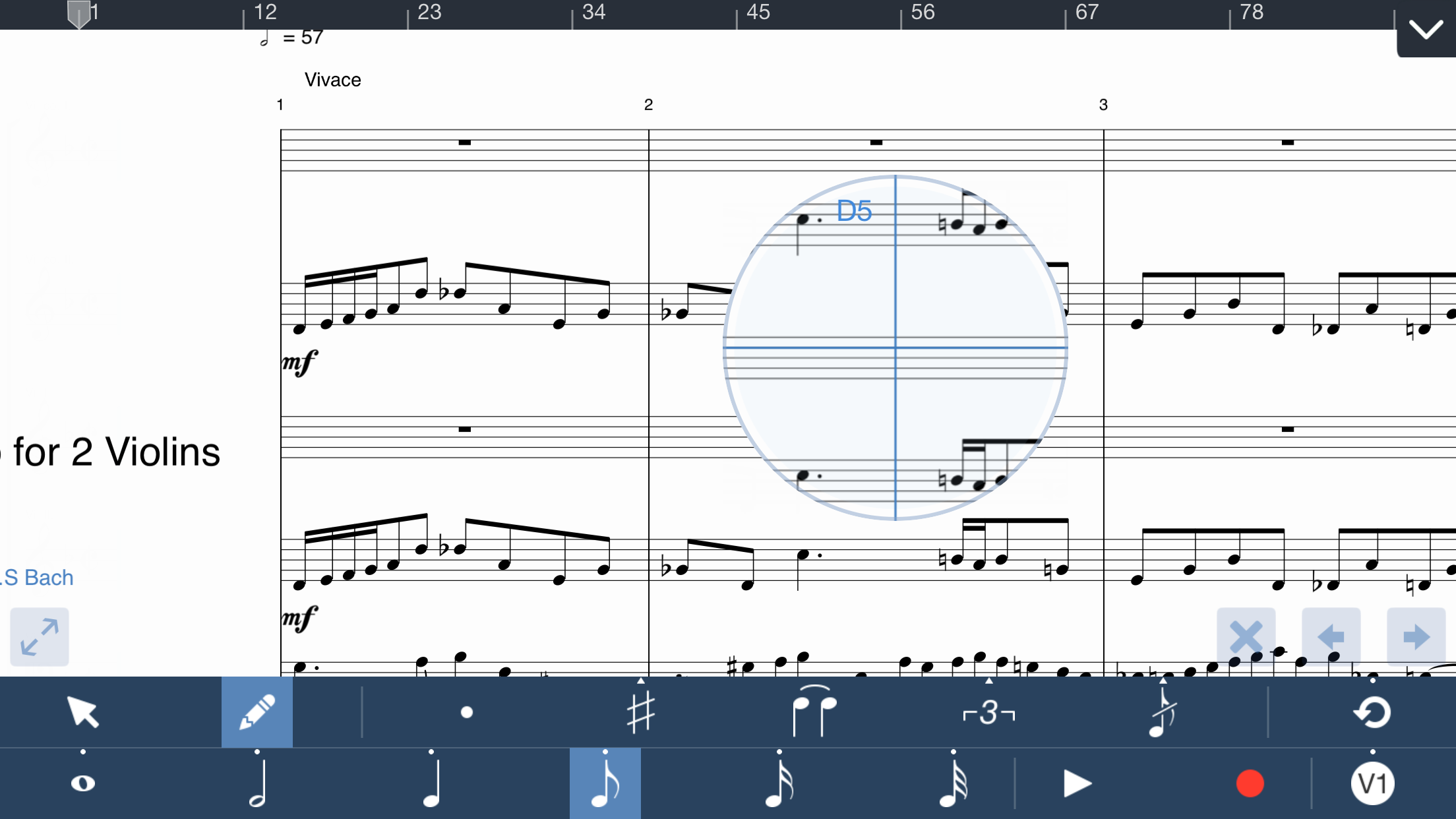The width and height of the screenshot is (1456, 819).
Task: Click the undo circular arrow
Action: (x=1372, y=712)
